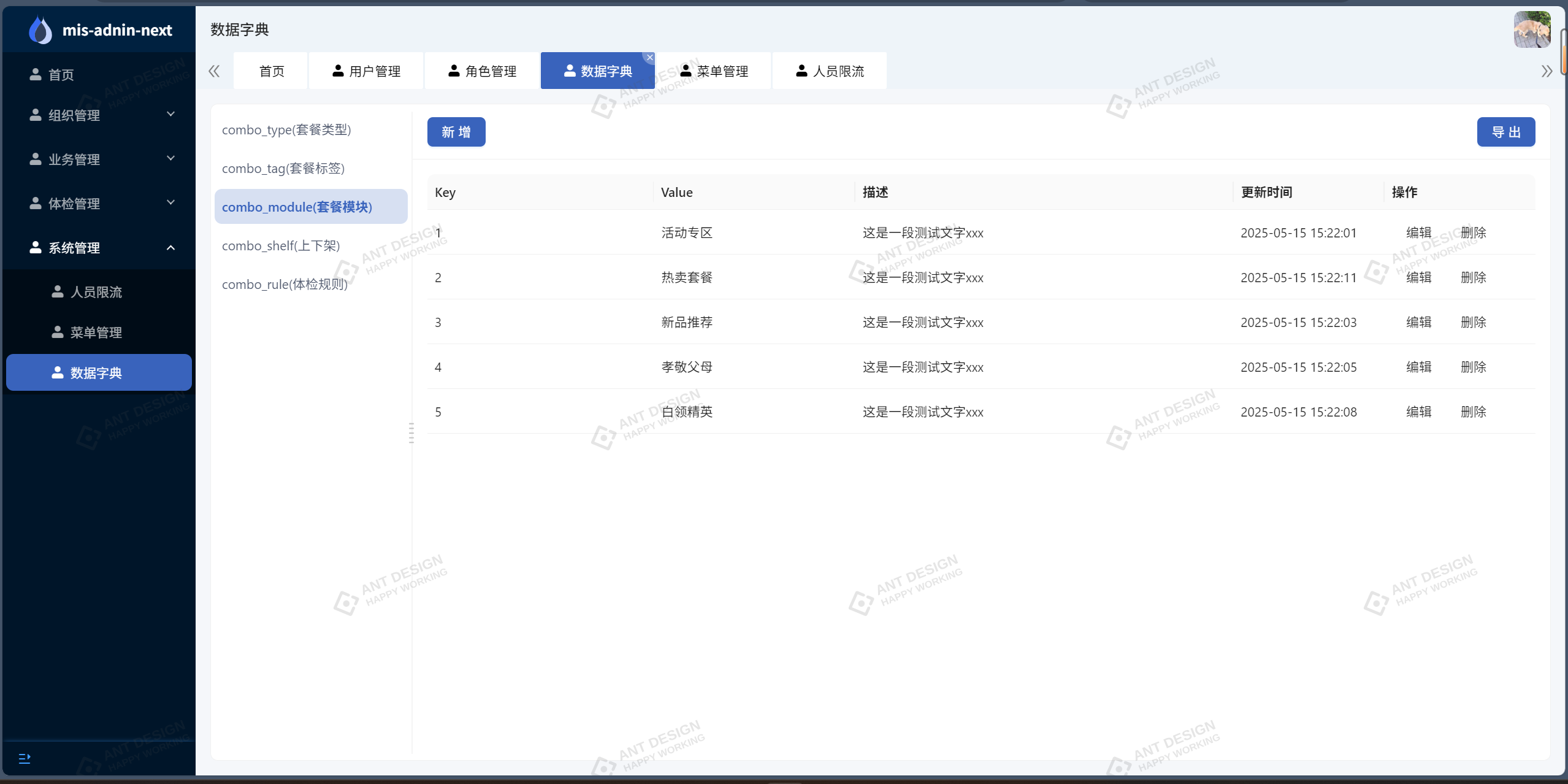Edit the 热卖套餐 row via 编辑 link
This screenshot has height=784, width=1568.
tap(1419, 277)
